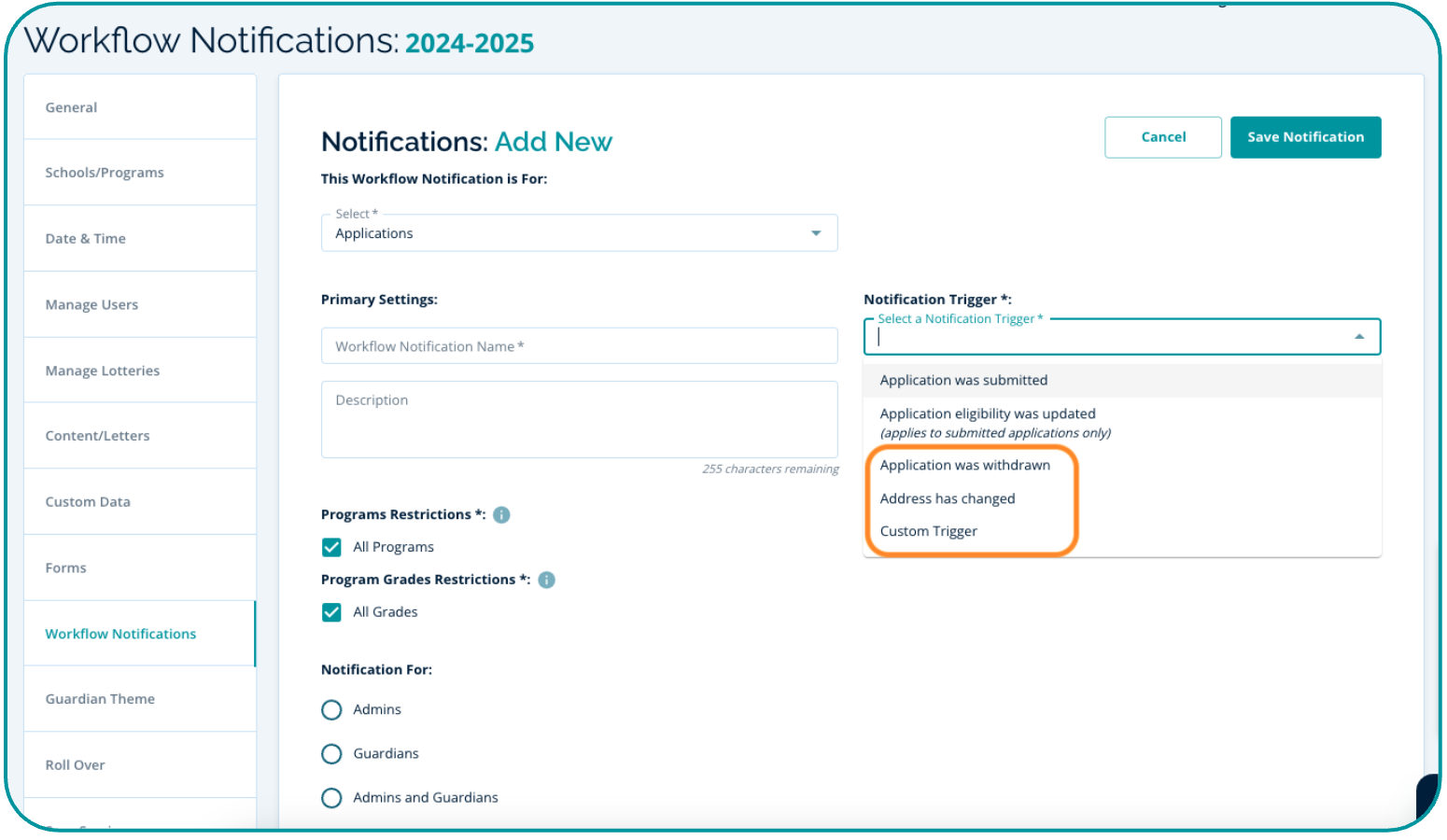This screenshot has width=1447, height=840.
Task: Pick 'Address has changed' trigger option
Action: point(947,499)
